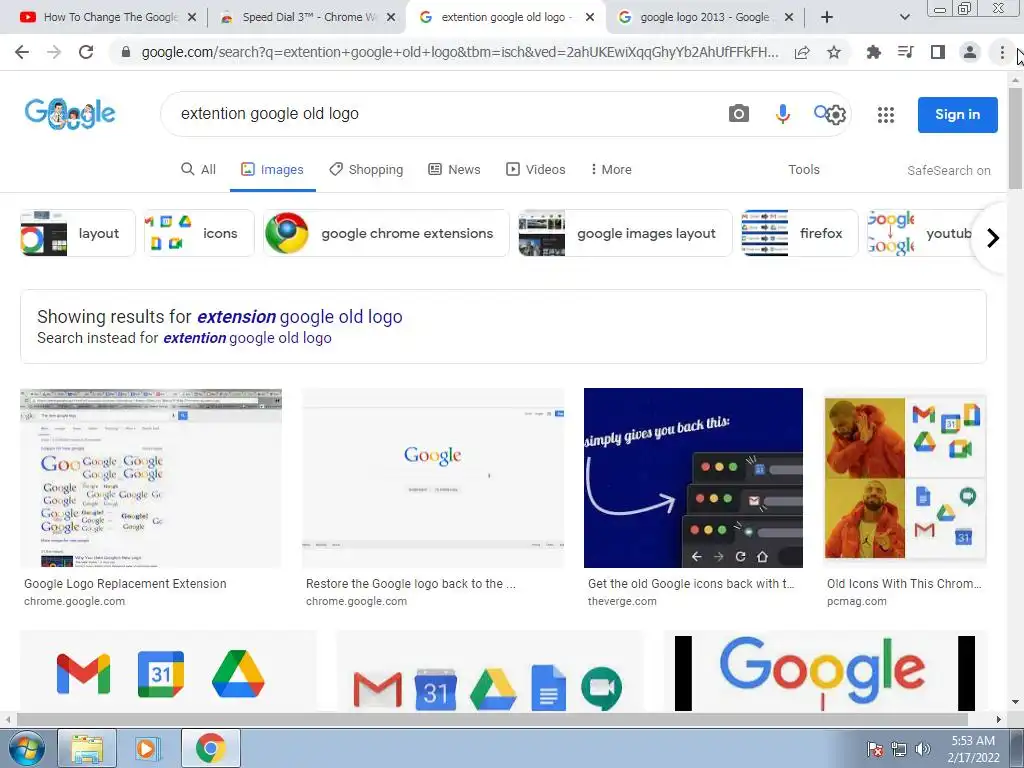Open the pcmag Drake meme thumbnail
Screen dimensions: 1024x768
tap(905, 478)
